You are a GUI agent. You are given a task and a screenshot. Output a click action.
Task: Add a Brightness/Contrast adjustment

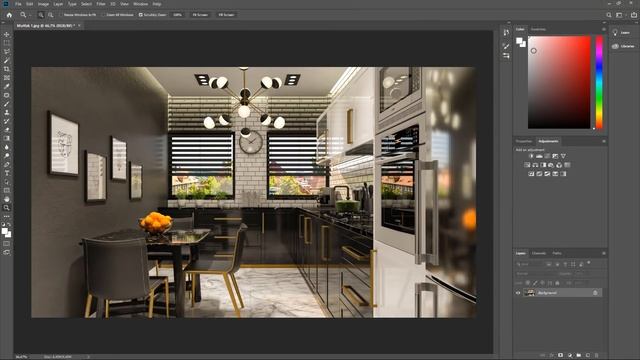(x=531, y=156)
